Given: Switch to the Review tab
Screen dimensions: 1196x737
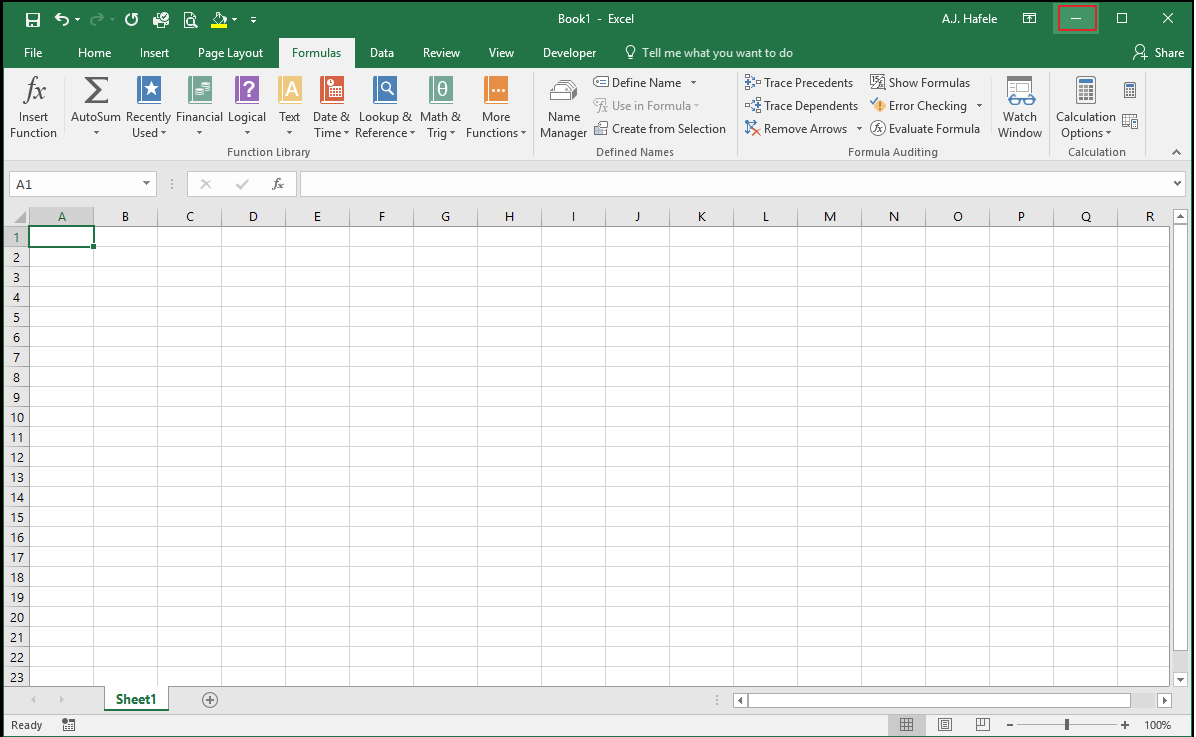Looking at the screenshot, I should [x=442, y=53].
